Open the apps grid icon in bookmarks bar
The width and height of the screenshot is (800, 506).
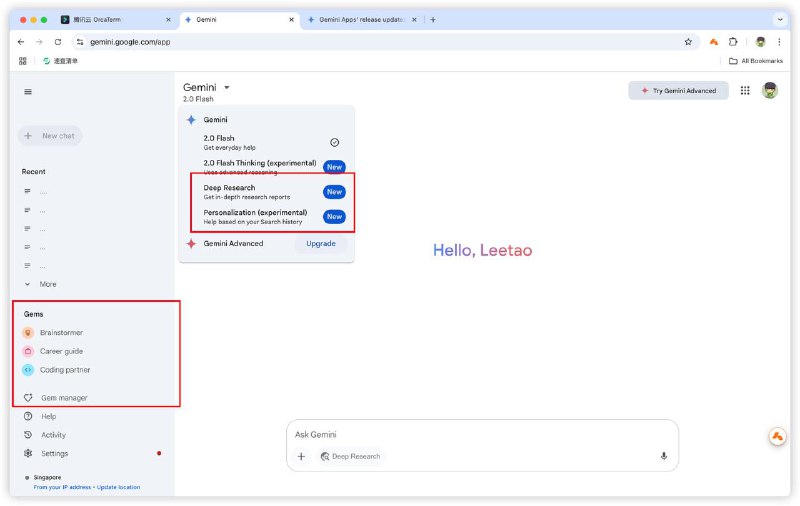click(x=22, y=61)
